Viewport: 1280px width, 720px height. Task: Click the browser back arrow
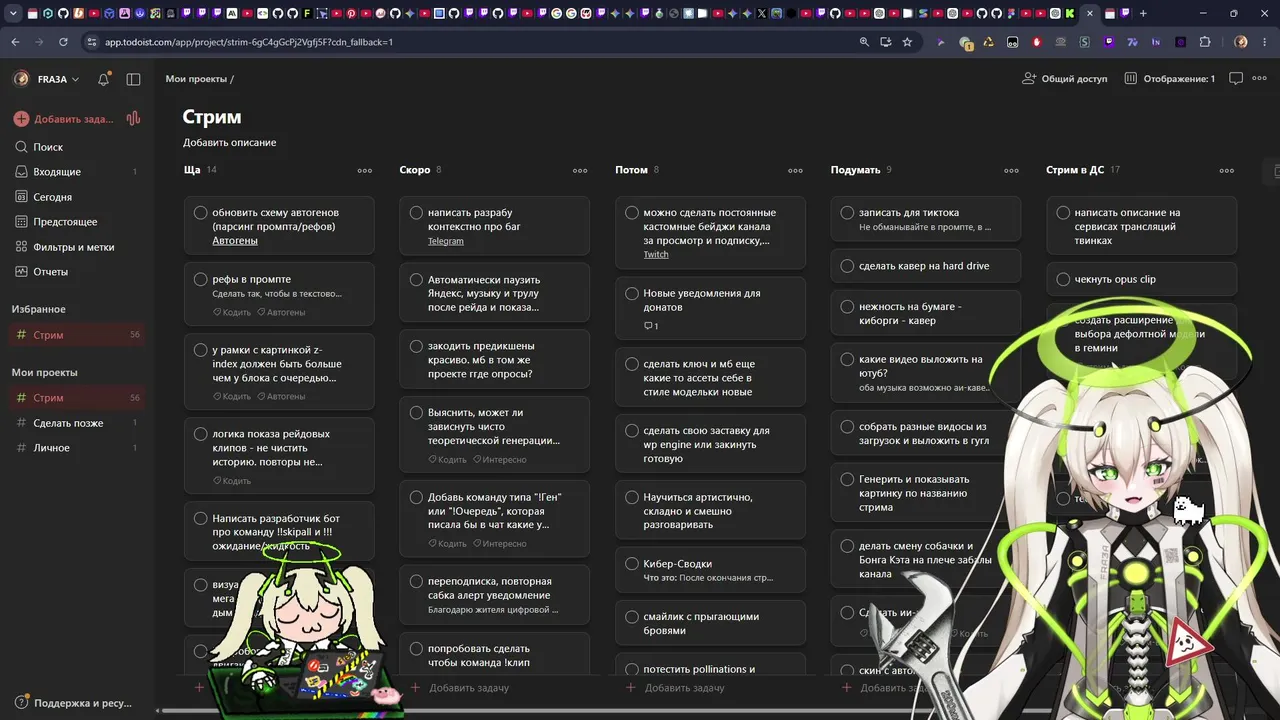coord(15,42)
